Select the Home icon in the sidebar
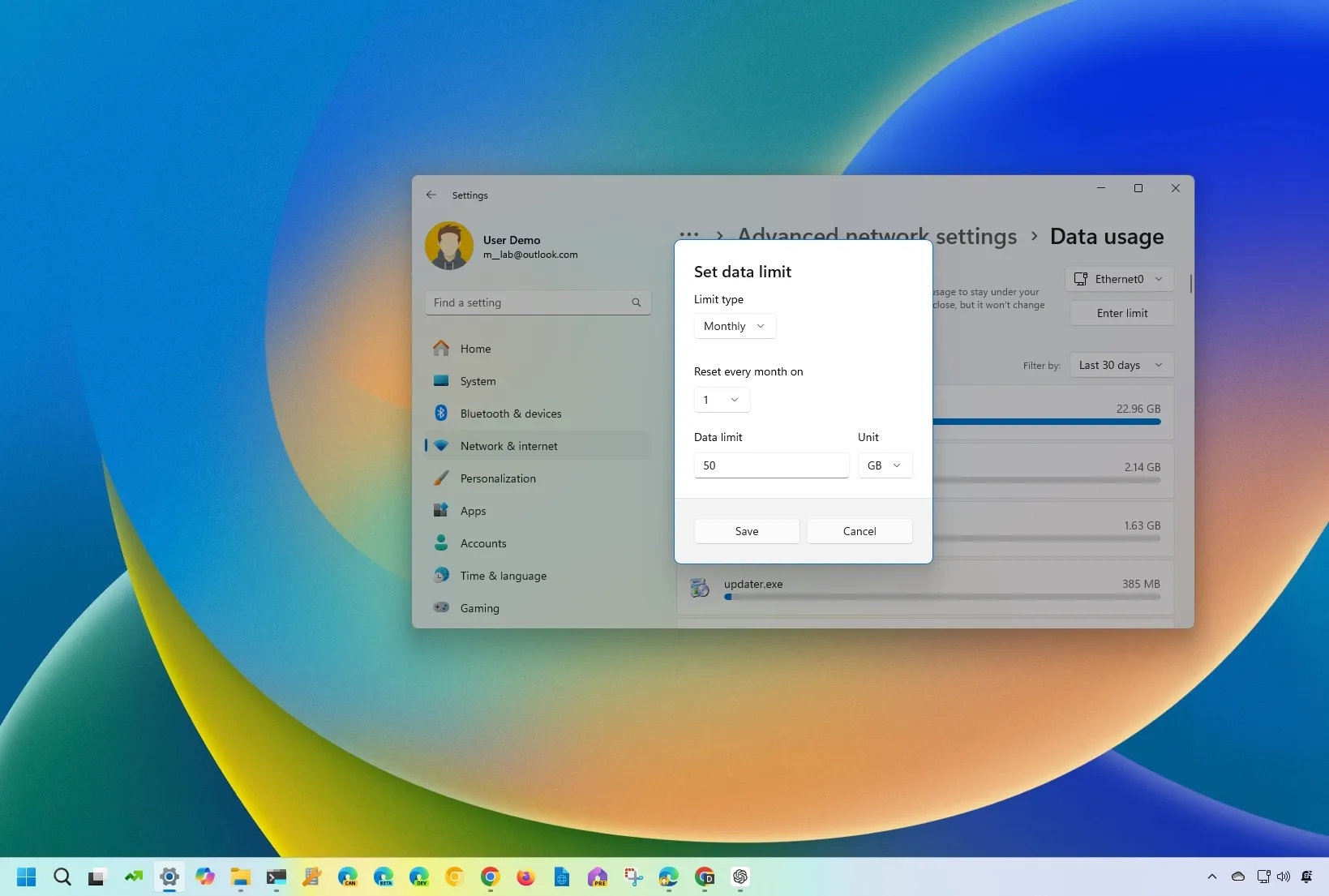 pos(441,349)
